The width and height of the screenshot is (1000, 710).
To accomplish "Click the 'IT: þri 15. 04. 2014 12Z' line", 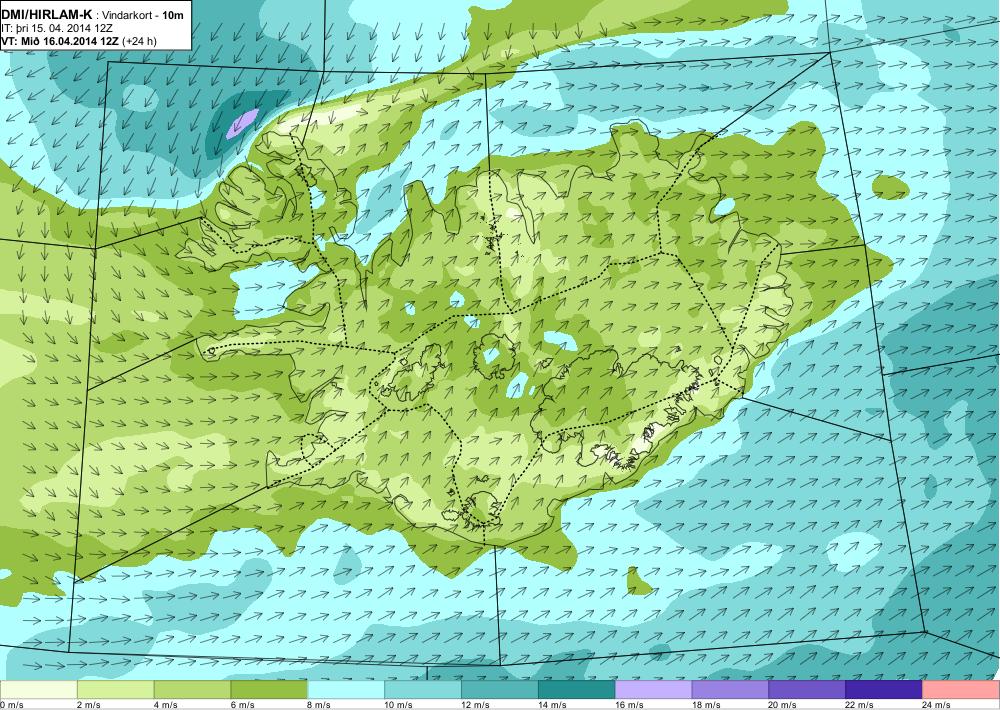I will [57, 28].
